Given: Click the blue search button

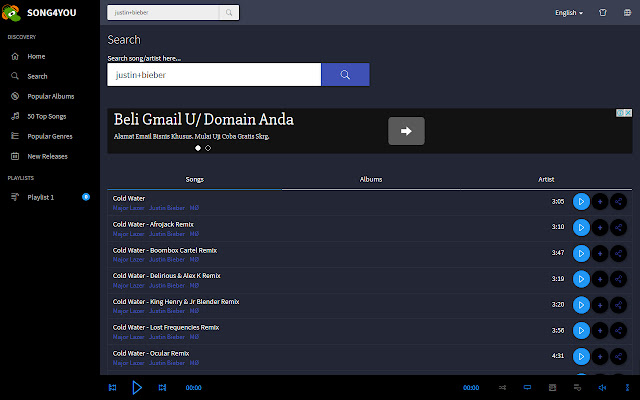Looking at the screenshot, I should click(345, 75).
